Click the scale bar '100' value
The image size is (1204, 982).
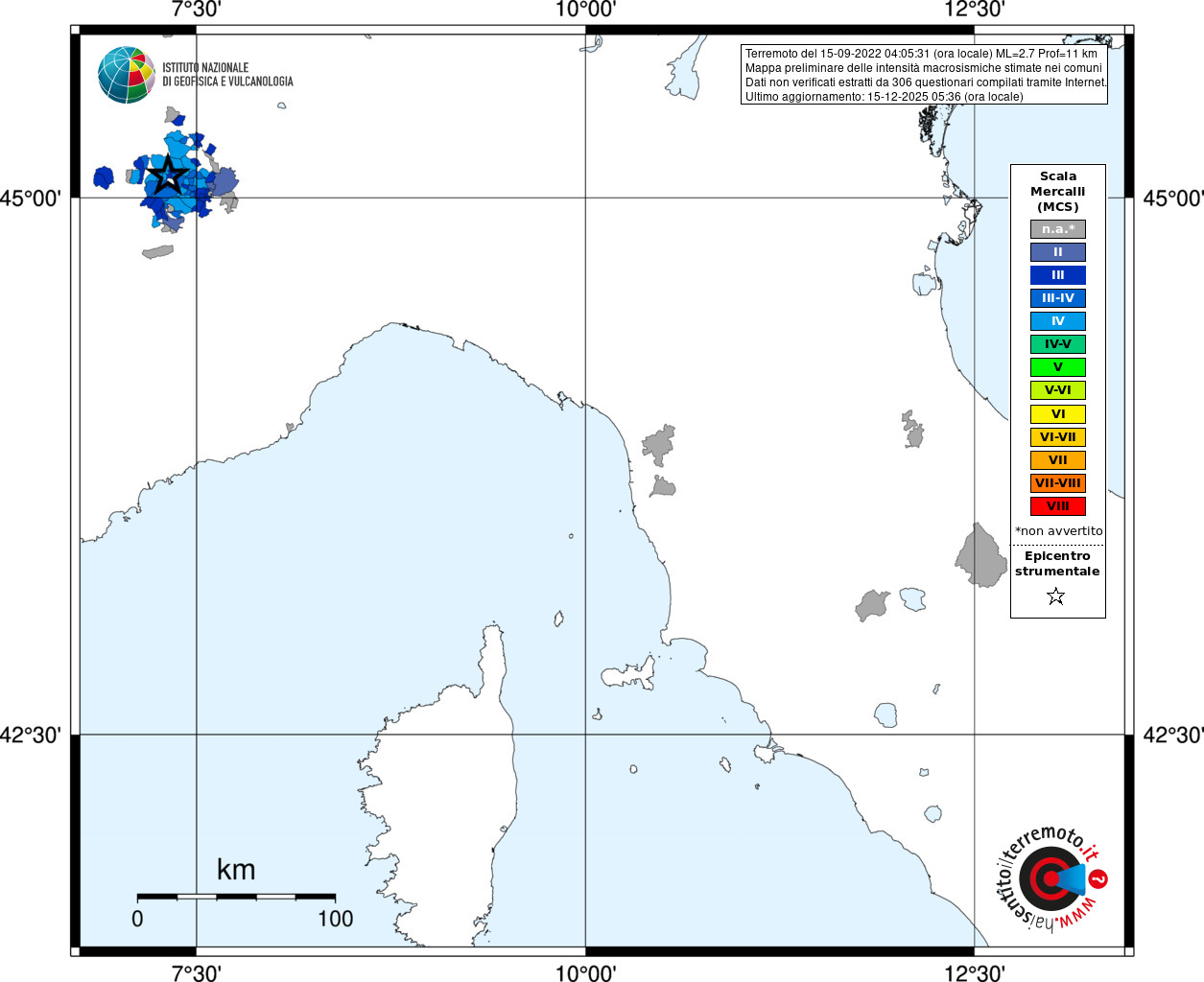336,919
